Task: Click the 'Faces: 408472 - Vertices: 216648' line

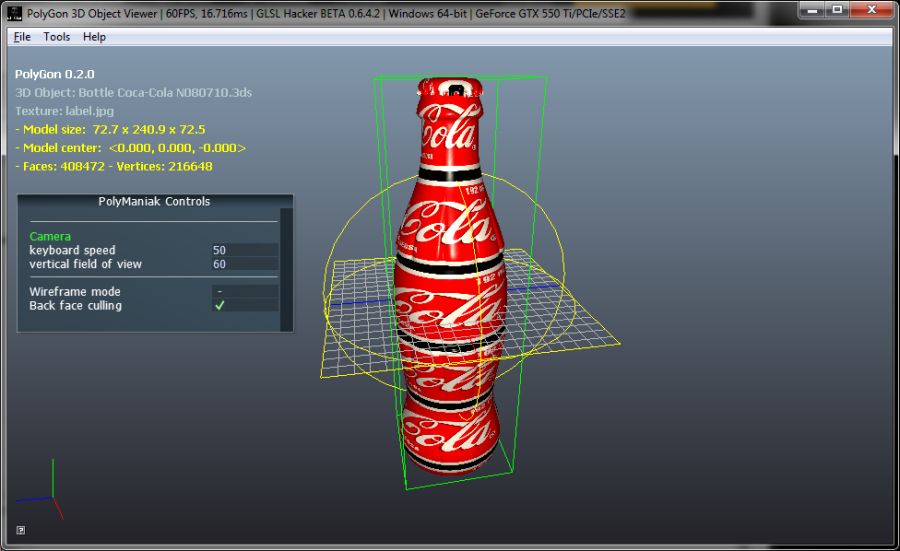Action: click(114, 166)
